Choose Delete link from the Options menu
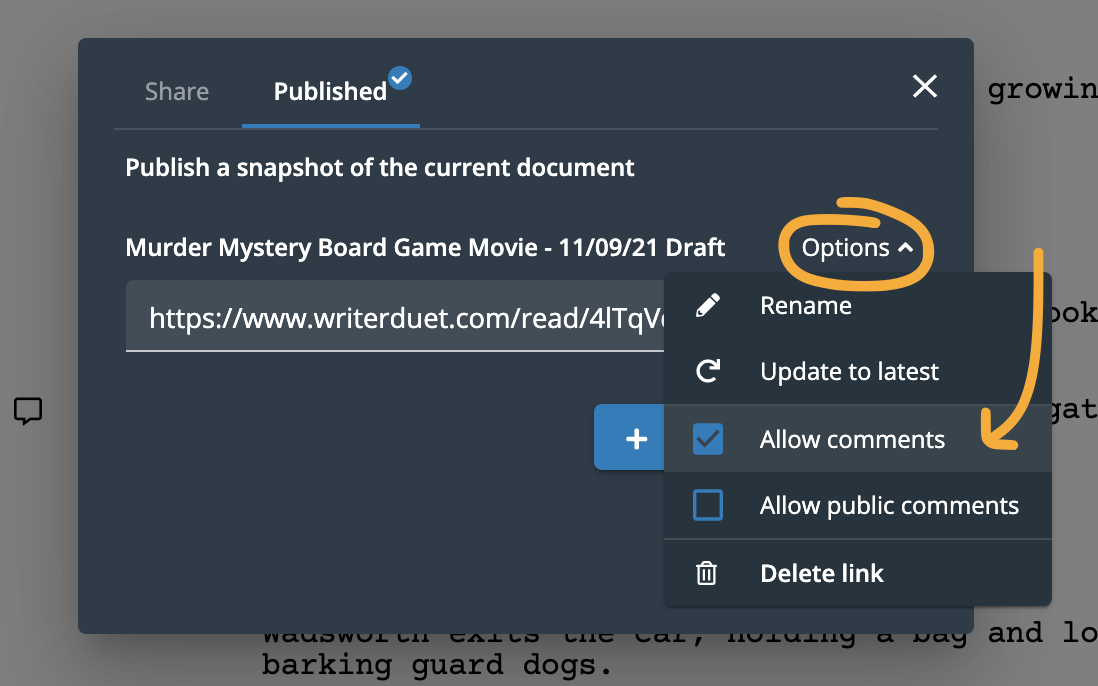This screenshot has width=1098, height=686. pos(821,573)
